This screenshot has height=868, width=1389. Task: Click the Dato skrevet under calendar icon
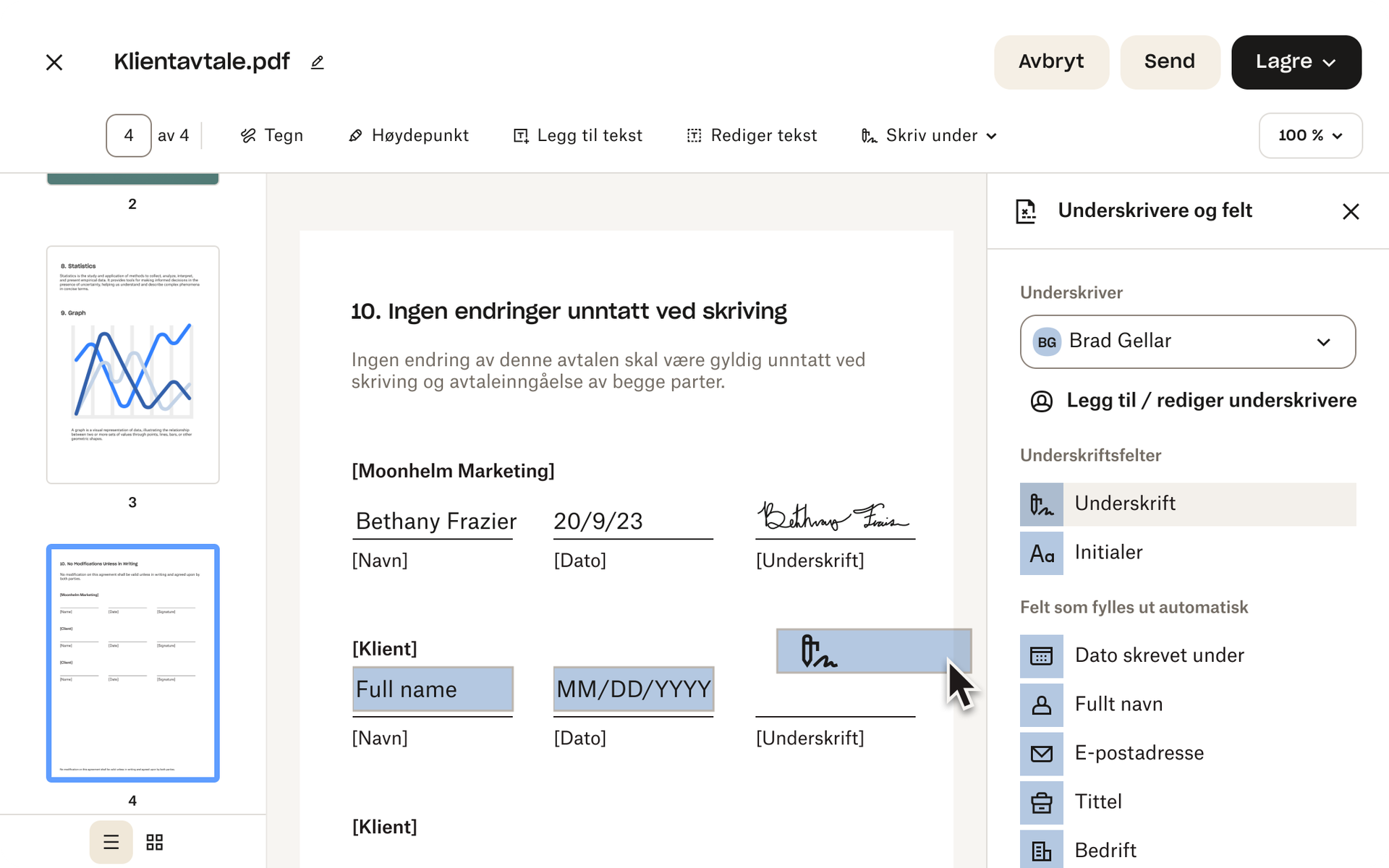[1041, 656]
